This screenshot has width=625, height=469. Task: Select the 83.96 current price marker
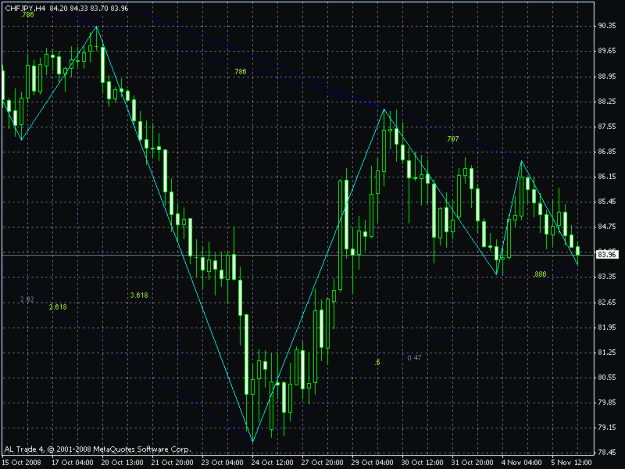pyautogui.click(x=607, y=254)
